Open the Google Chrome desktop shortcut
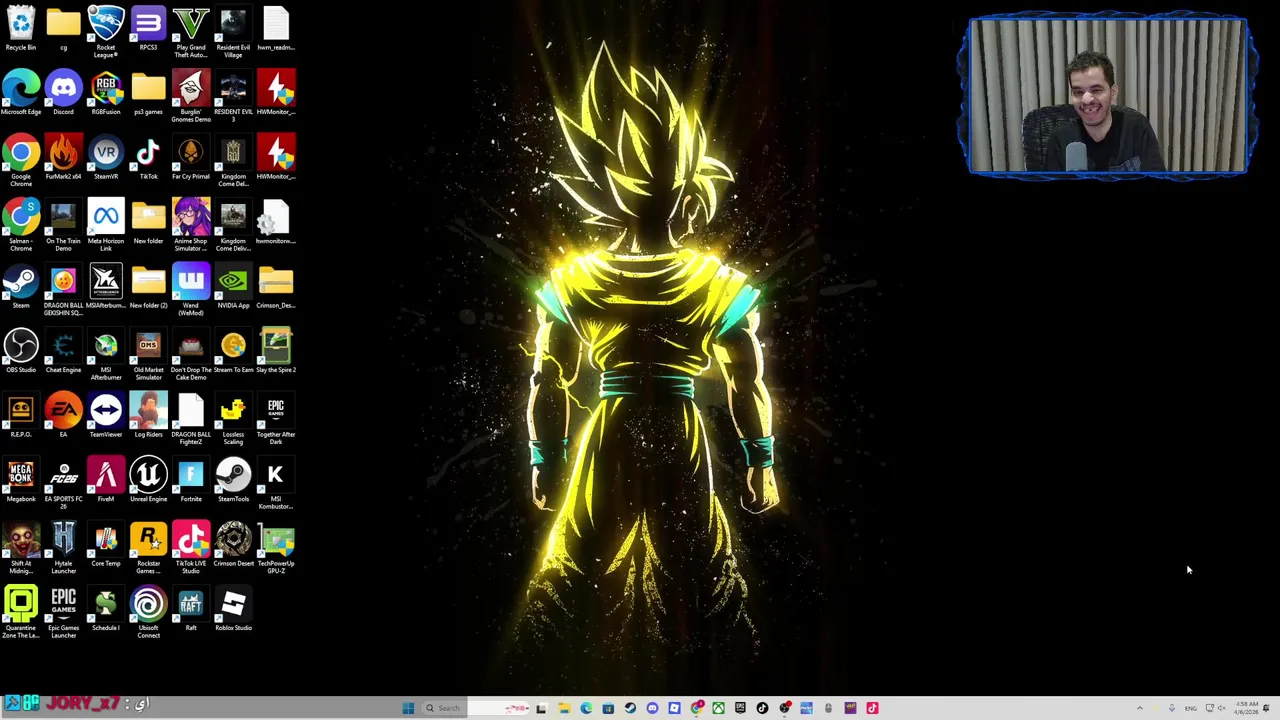Viewport: 1280px width, 720px height. [x=21, y=160]
